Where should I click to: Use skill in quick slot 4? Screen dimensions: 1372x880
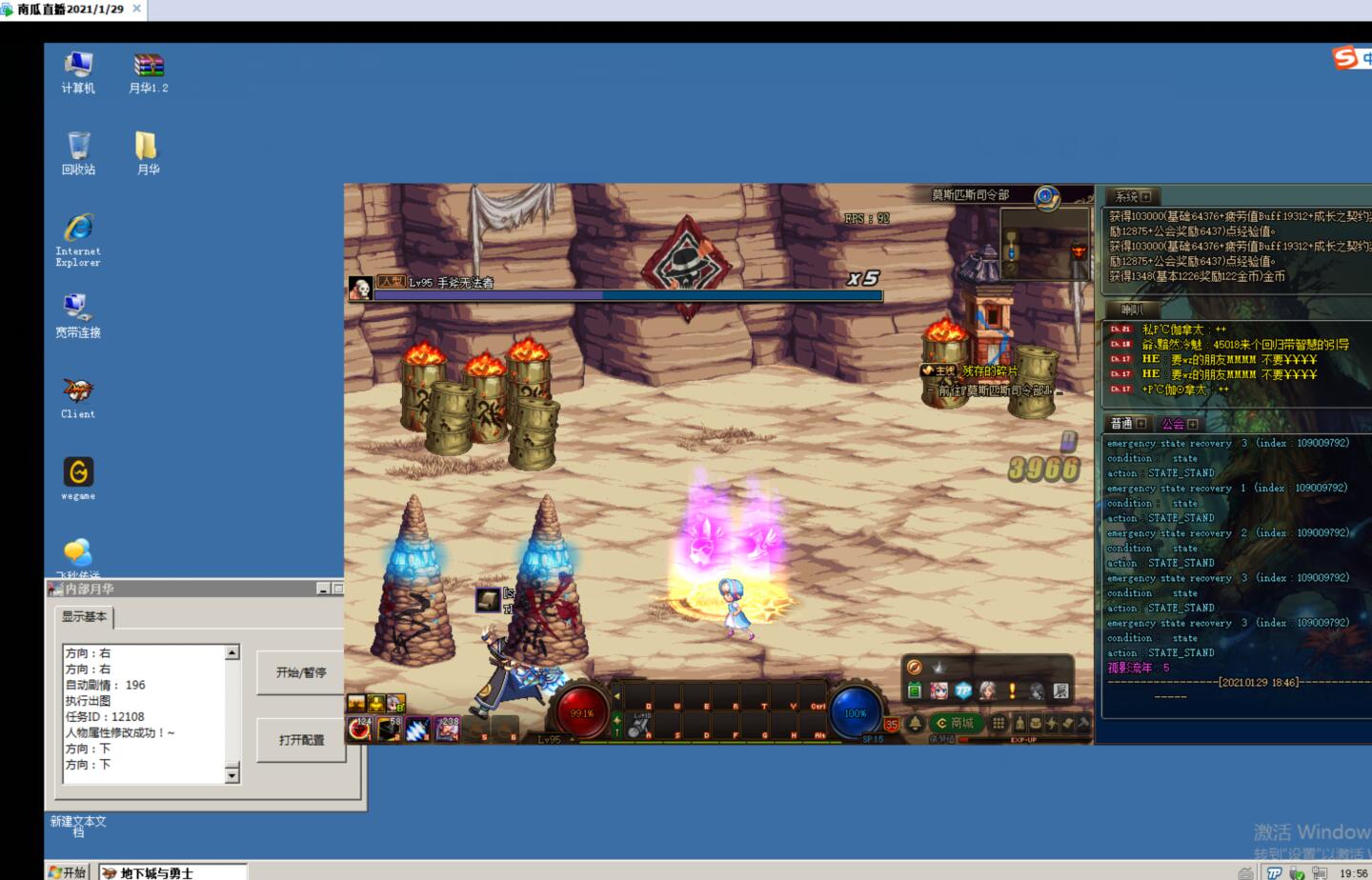click(447, 729)
